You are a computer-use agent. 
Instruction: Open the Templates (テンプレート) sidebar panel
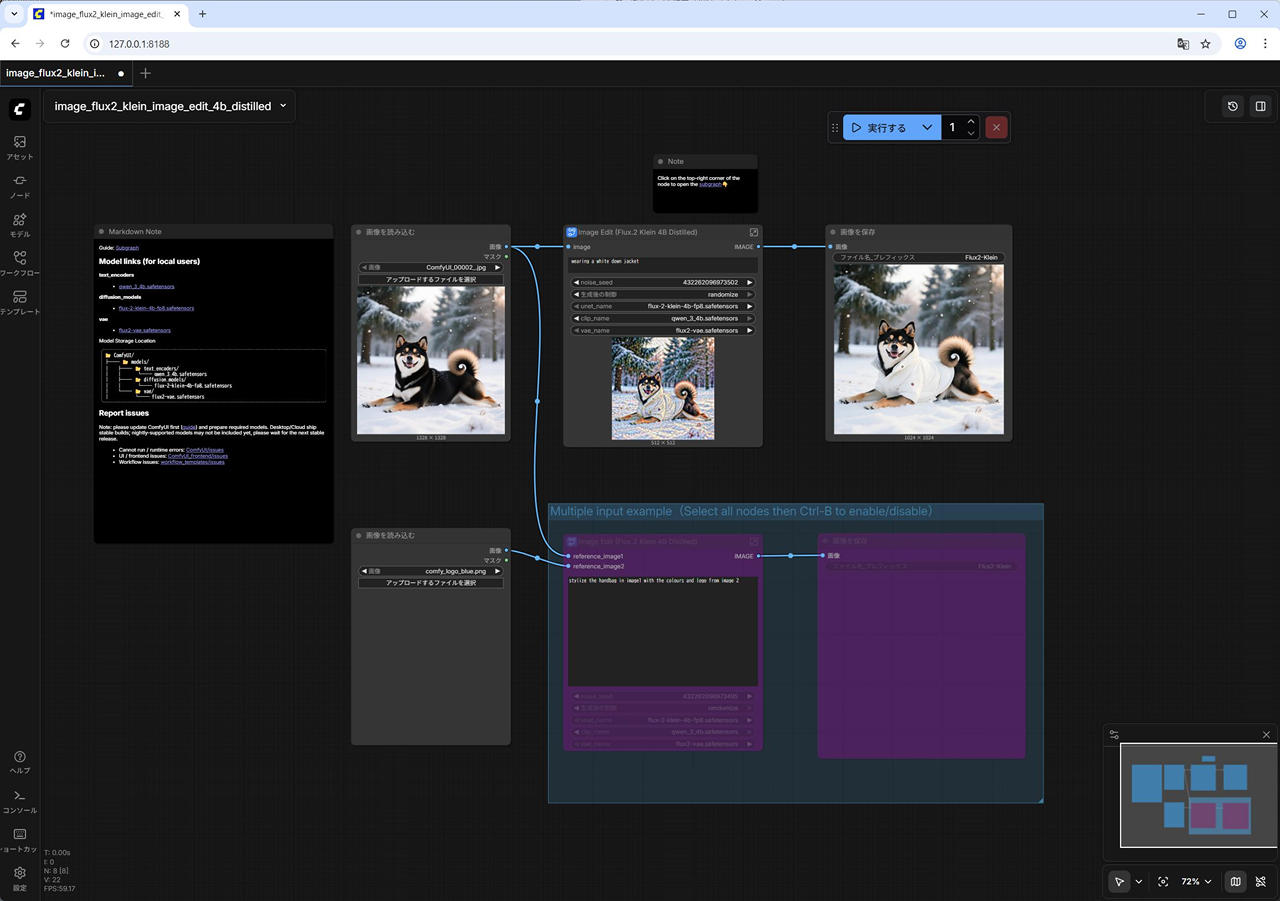(19, 302)
